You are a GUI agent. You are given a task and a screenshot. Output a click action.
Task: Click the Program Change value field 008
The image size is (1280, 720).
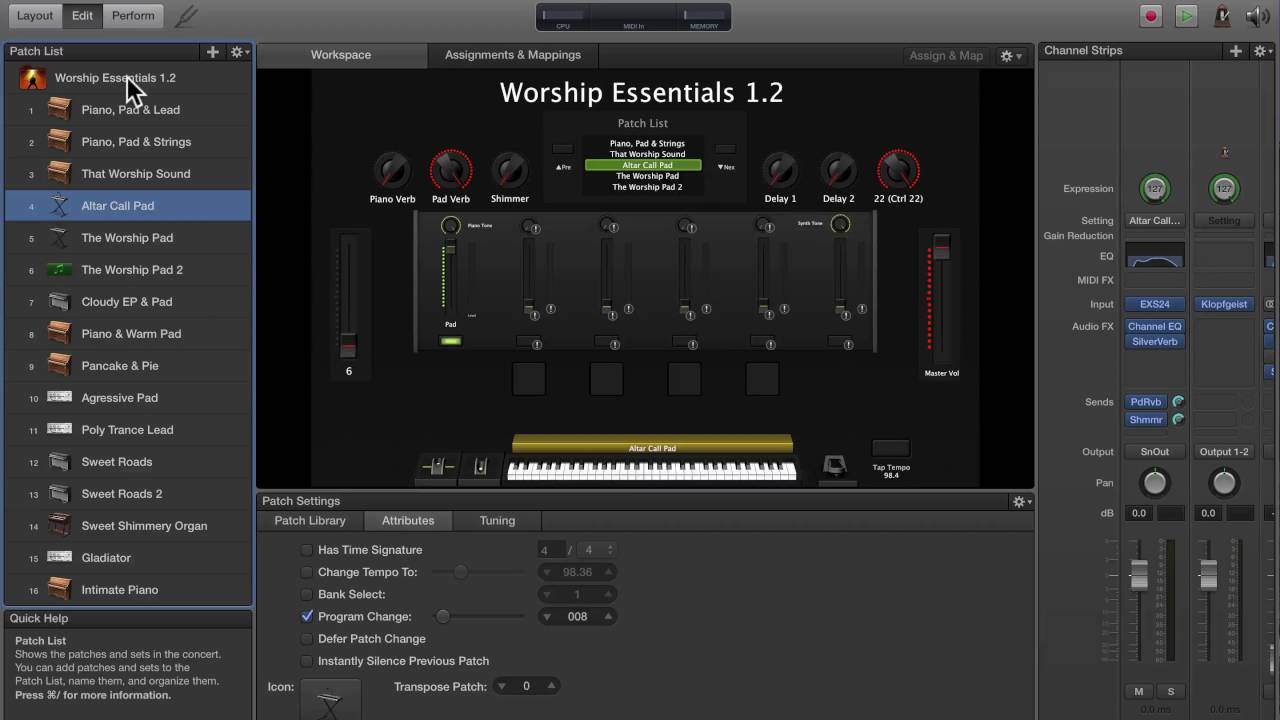(578, 617)
